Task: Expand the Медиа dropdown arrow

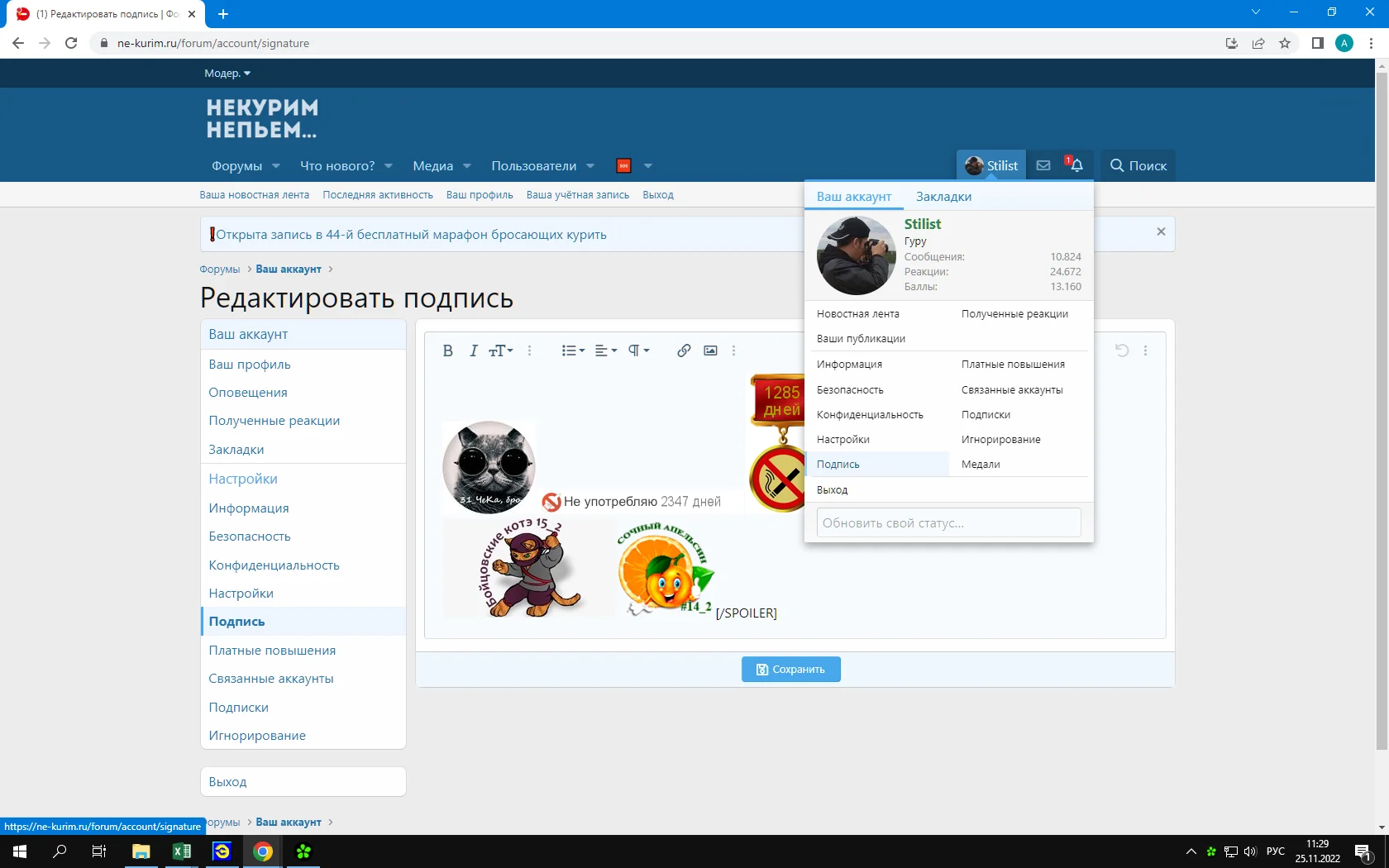Action: coord(467,166)
